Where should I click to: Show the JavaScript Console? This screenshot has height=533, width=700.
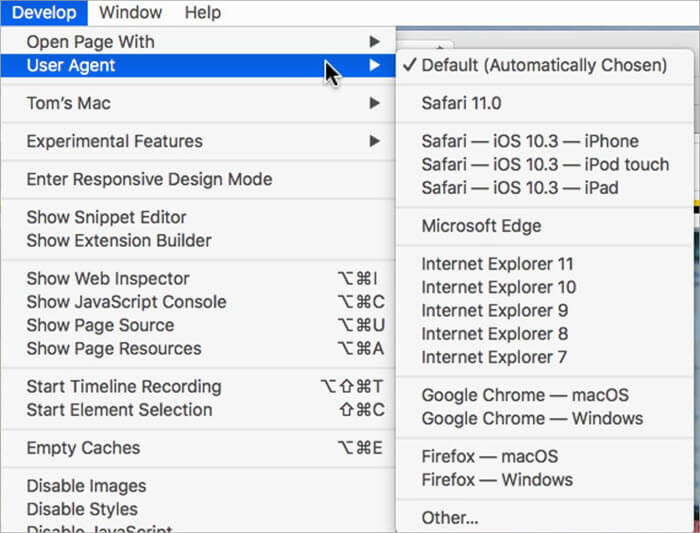point(126,302)
